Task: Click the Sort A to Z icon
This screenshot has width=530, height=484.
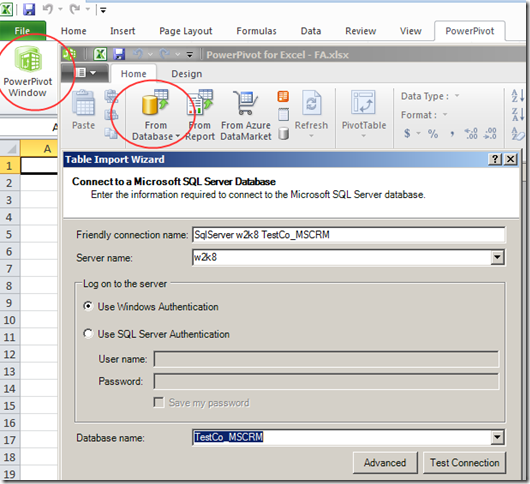Action: tap(517, 96)
